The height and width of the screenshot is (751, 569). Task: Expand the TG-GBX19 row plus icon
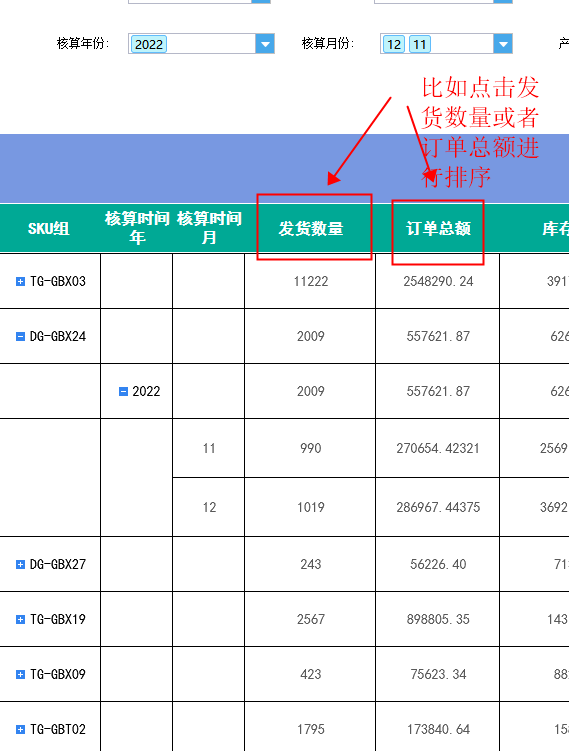click(x=20, y=620)
